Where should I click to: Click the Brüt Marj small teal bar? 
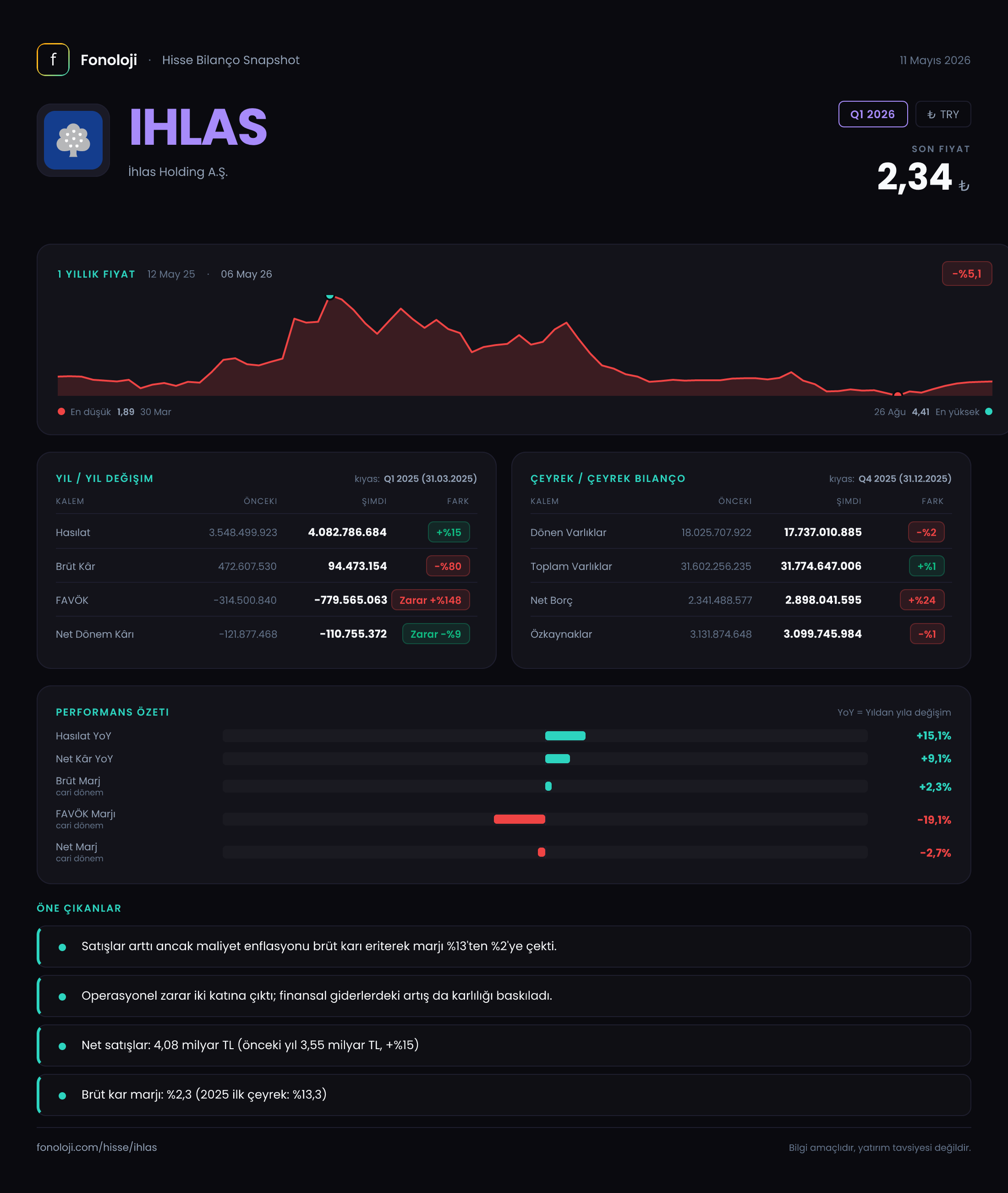(548, 786)
